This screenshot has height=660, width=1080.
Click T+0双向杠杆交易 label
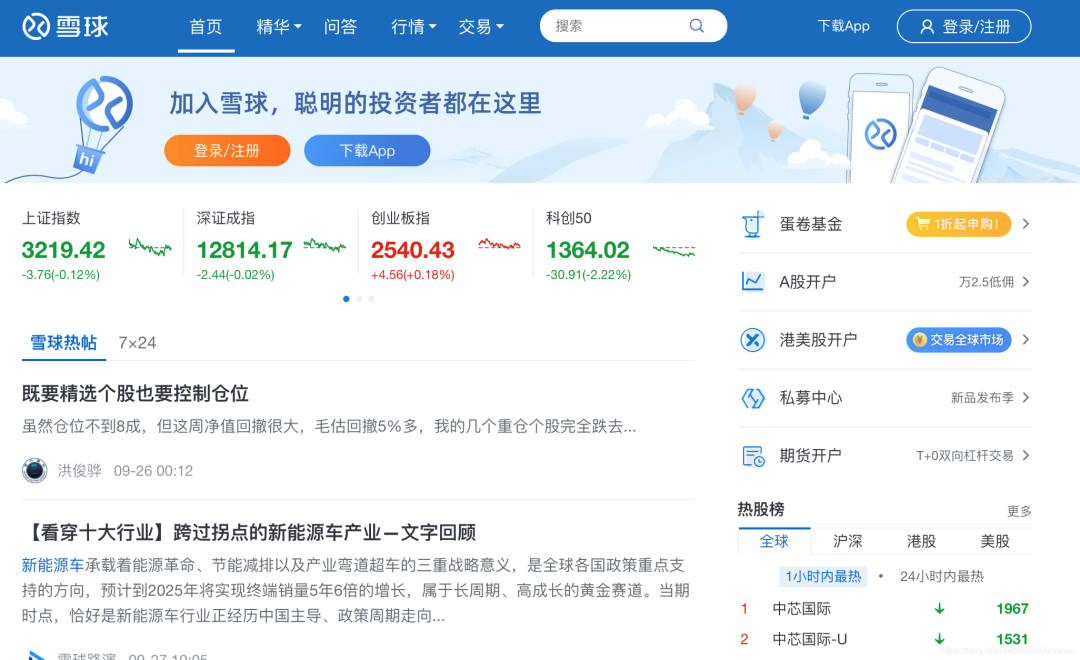(x=965, y=455)
